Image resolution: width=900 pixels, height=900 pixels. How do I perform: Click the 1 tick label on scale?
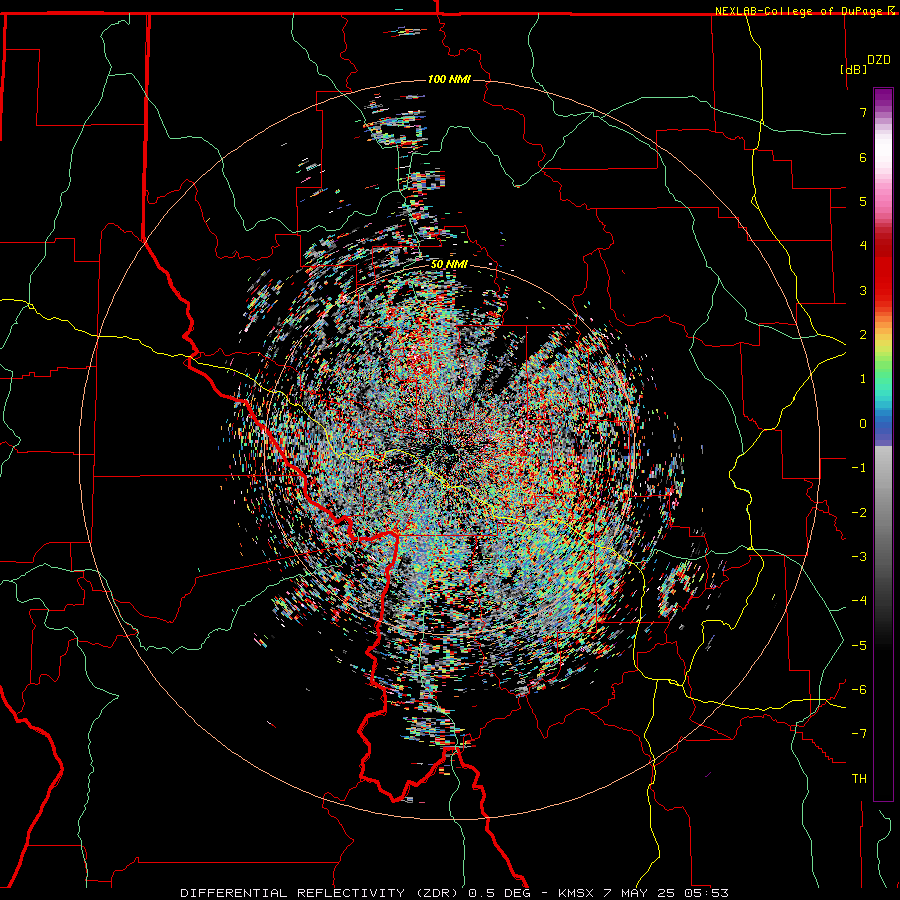[863, 379]
